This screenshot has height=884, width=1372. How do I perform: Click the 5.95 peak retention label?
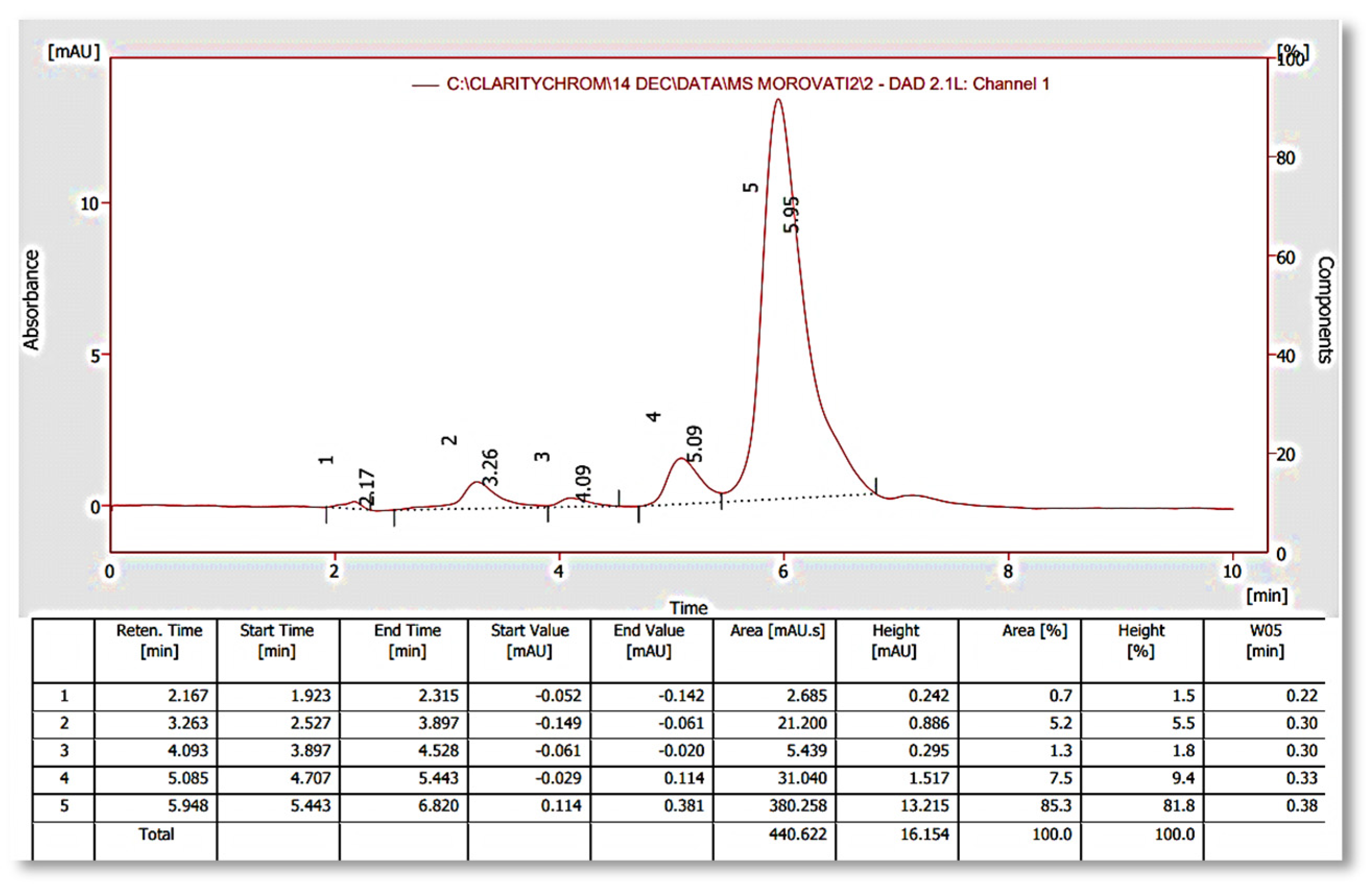[791, 215]
